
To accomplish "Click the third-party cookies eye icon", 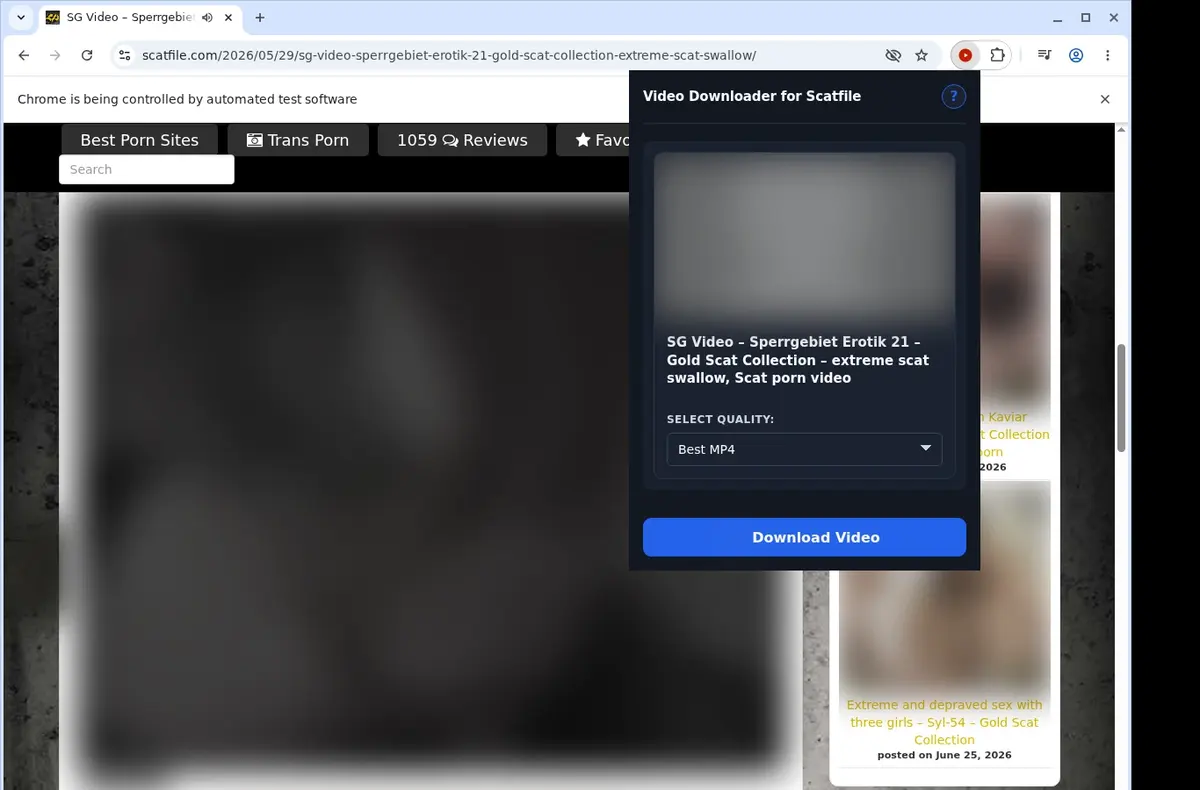I will pyautogui.click(x=893, y=56).
